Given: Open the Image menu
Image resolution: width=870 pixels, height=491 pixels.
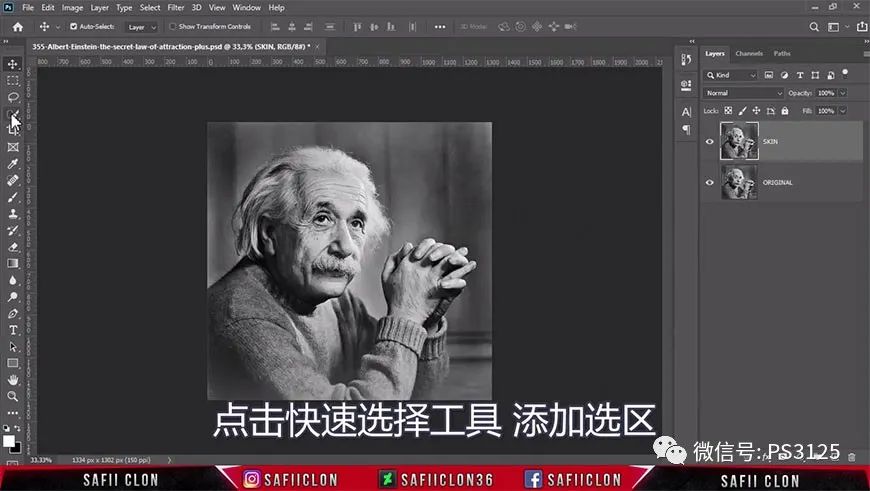Looking at the screenshot, I should [72, 8].
